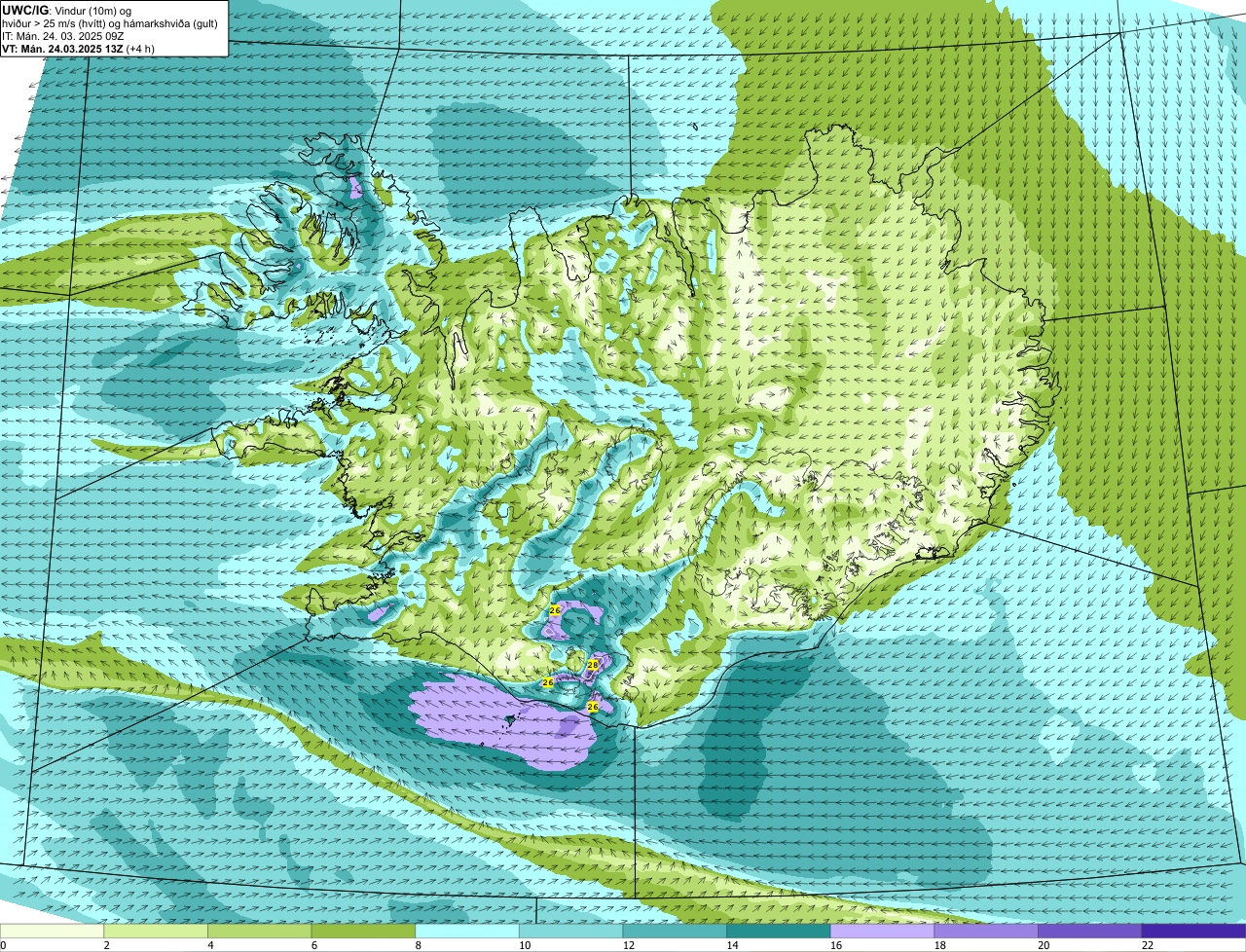Viewport: 1246px width, 952px height.
Task: Click the "IT: Mán. 24. 03. 2025 09Z" line
Action: click(x=65, y=35)
